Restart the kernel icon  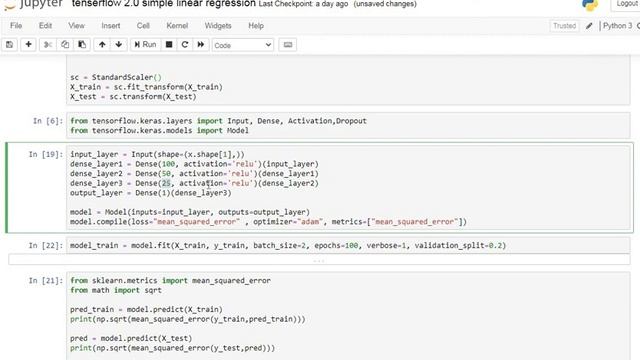[184, 44]
